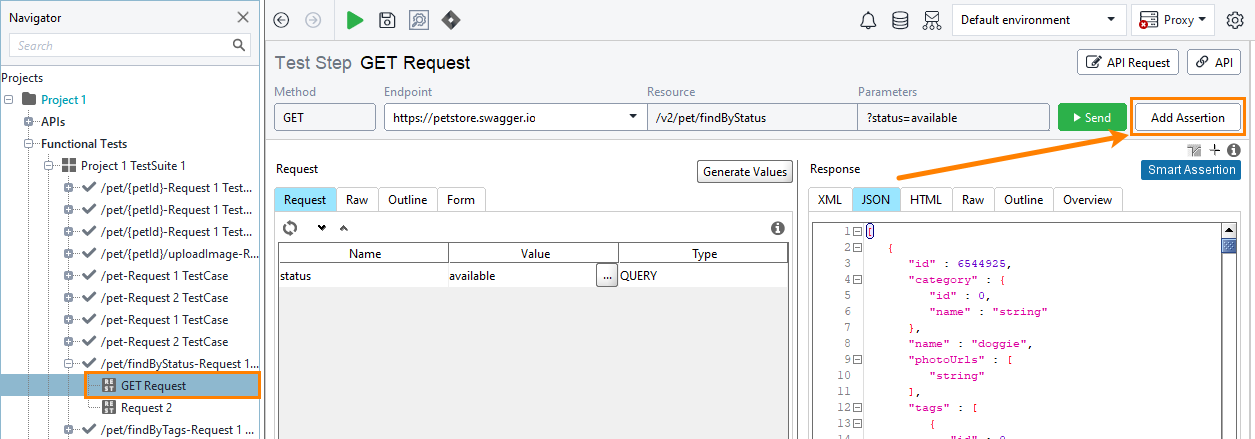
Task: Click the refresh arrows icon in Request panel
Action: (290, 227)
